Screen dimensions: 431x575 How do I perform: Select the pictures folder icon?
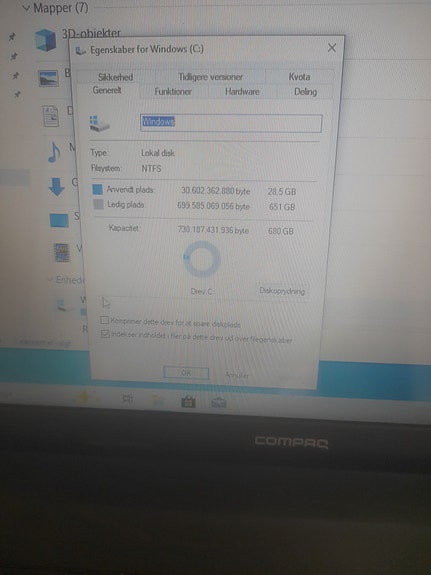pyautogui.click(x=48, y=78)
